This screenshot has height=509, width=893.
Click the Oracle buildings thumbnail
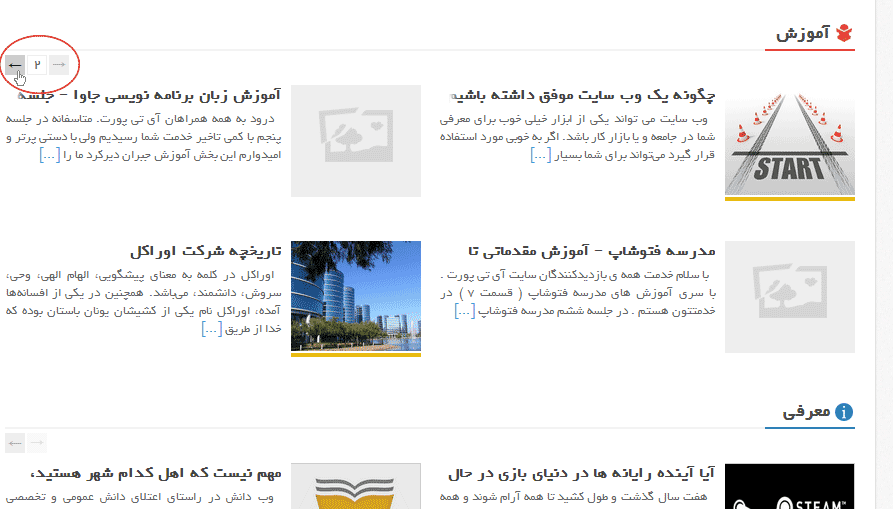pos(355,297)
